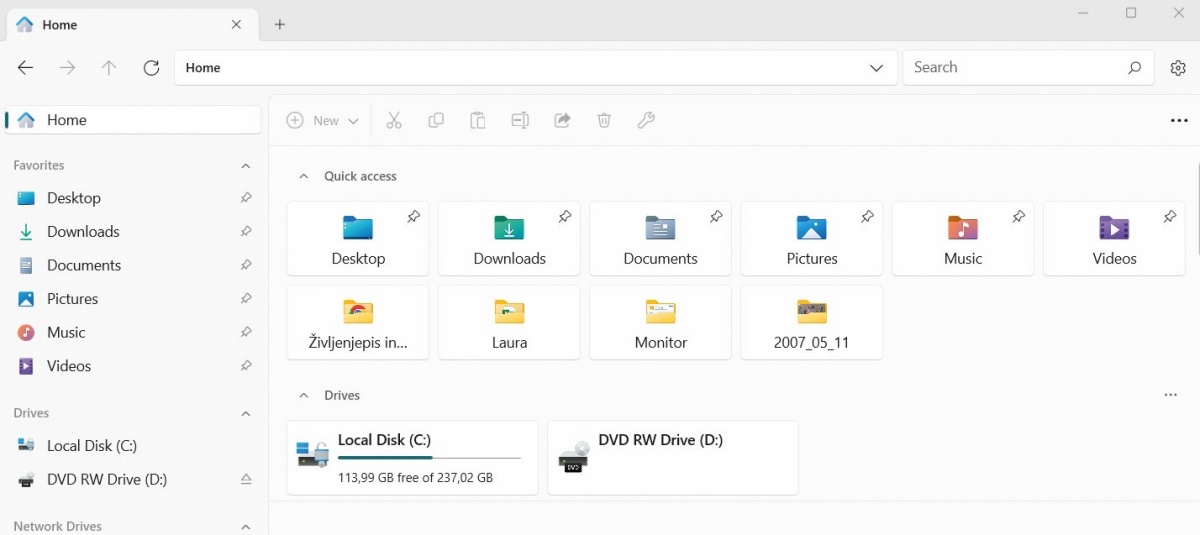Collapse the Drives group in main pane
This screenshot has height=535, width=1200.
point(304,395)
